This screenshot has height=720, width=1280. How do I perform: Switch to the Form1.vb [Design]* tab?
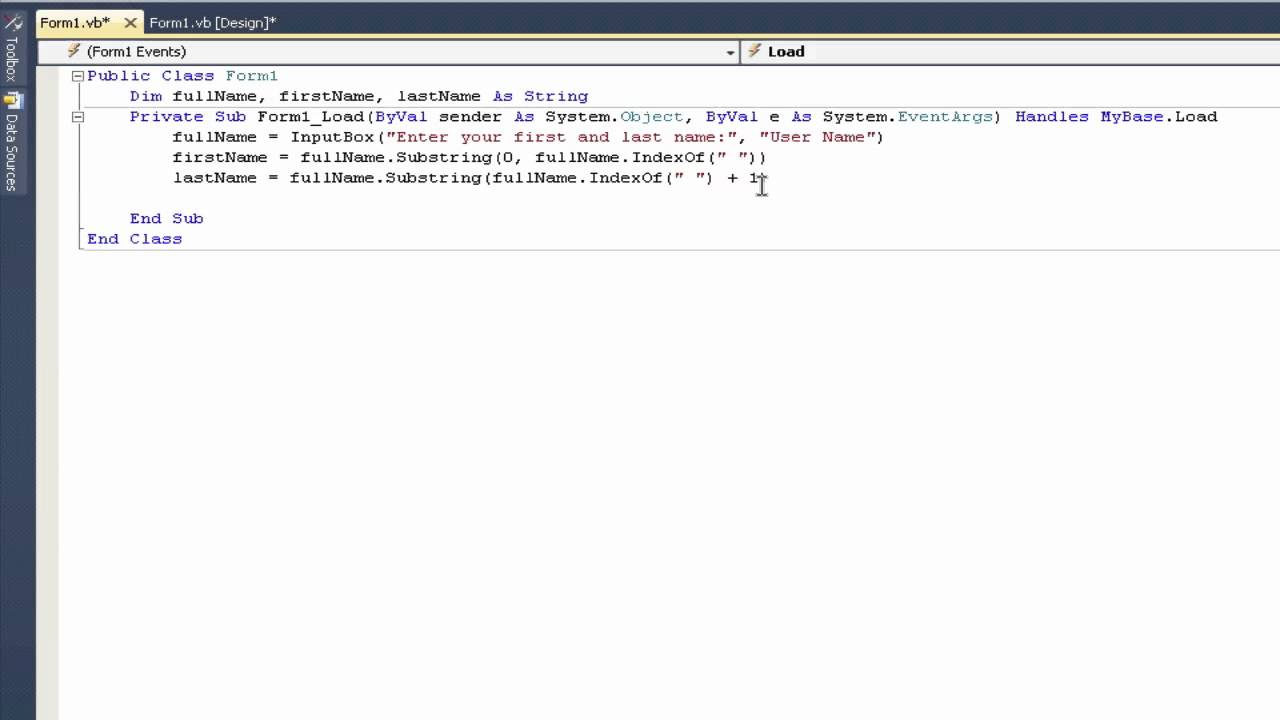click(212, 22)
